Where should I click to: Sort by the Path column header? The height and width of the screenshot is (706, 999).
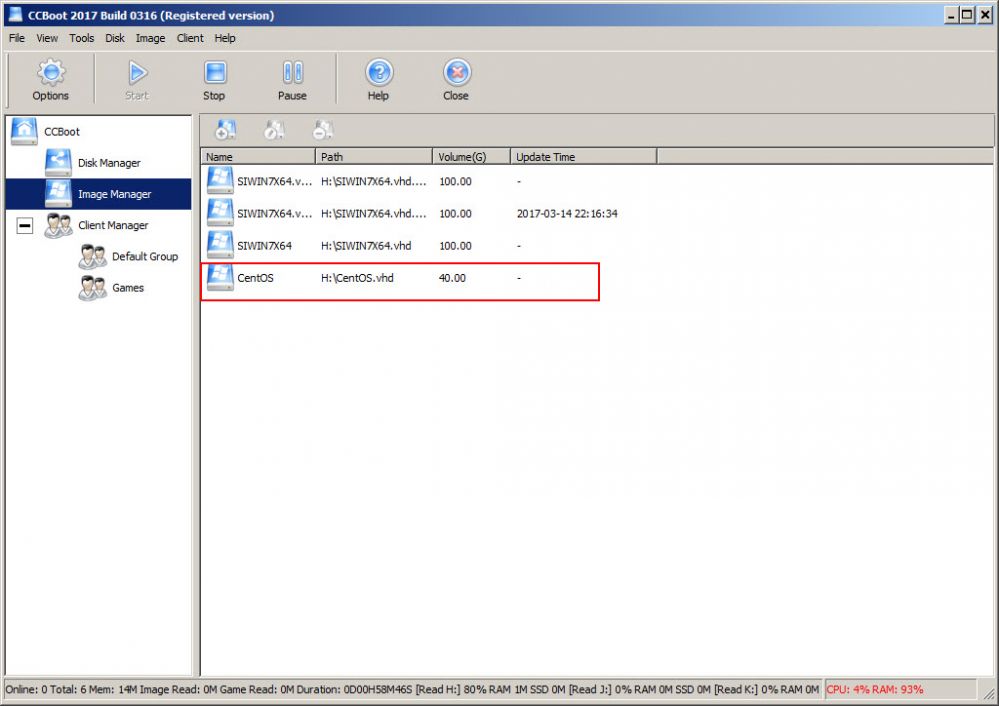pos(375,157)
